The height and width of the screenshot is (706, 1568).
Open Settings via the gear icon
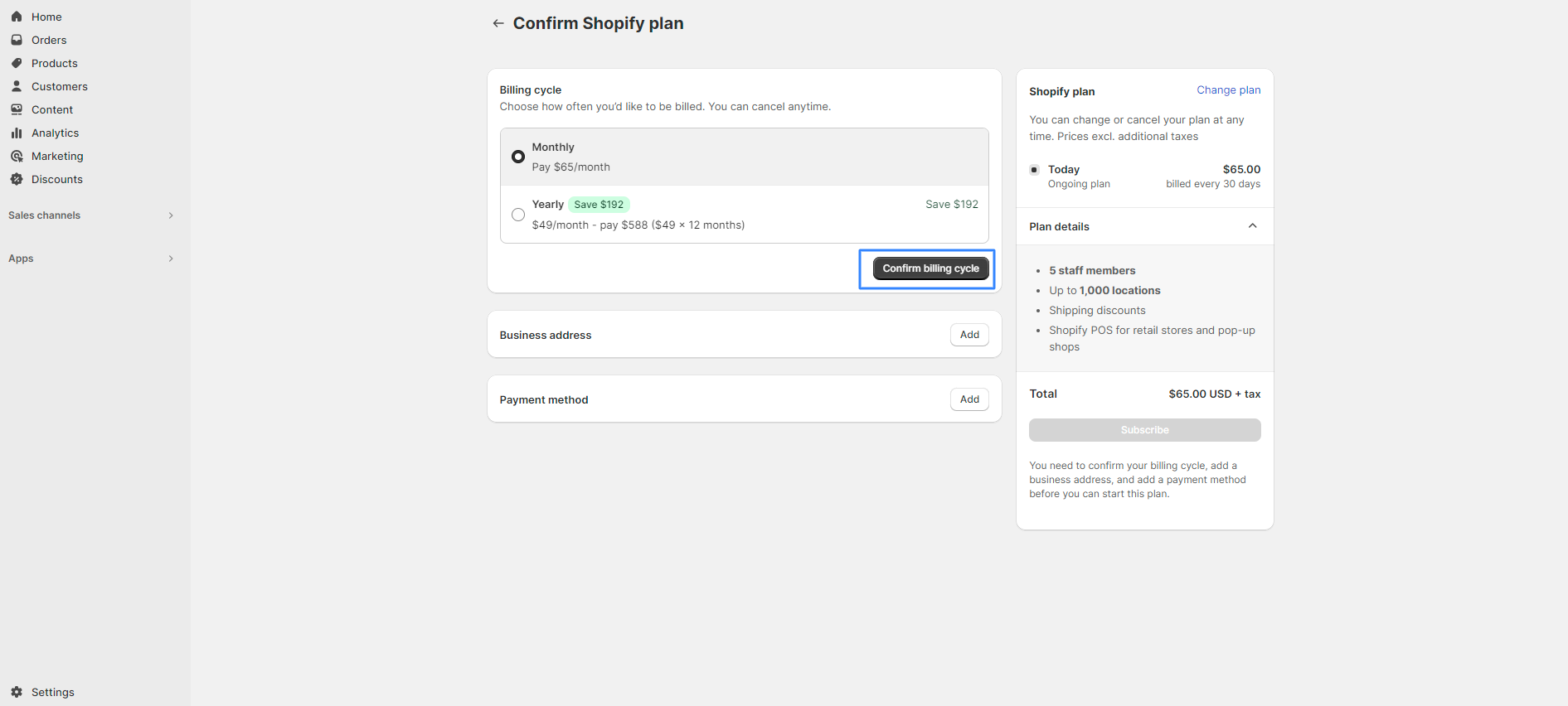[x=17, y=692]
